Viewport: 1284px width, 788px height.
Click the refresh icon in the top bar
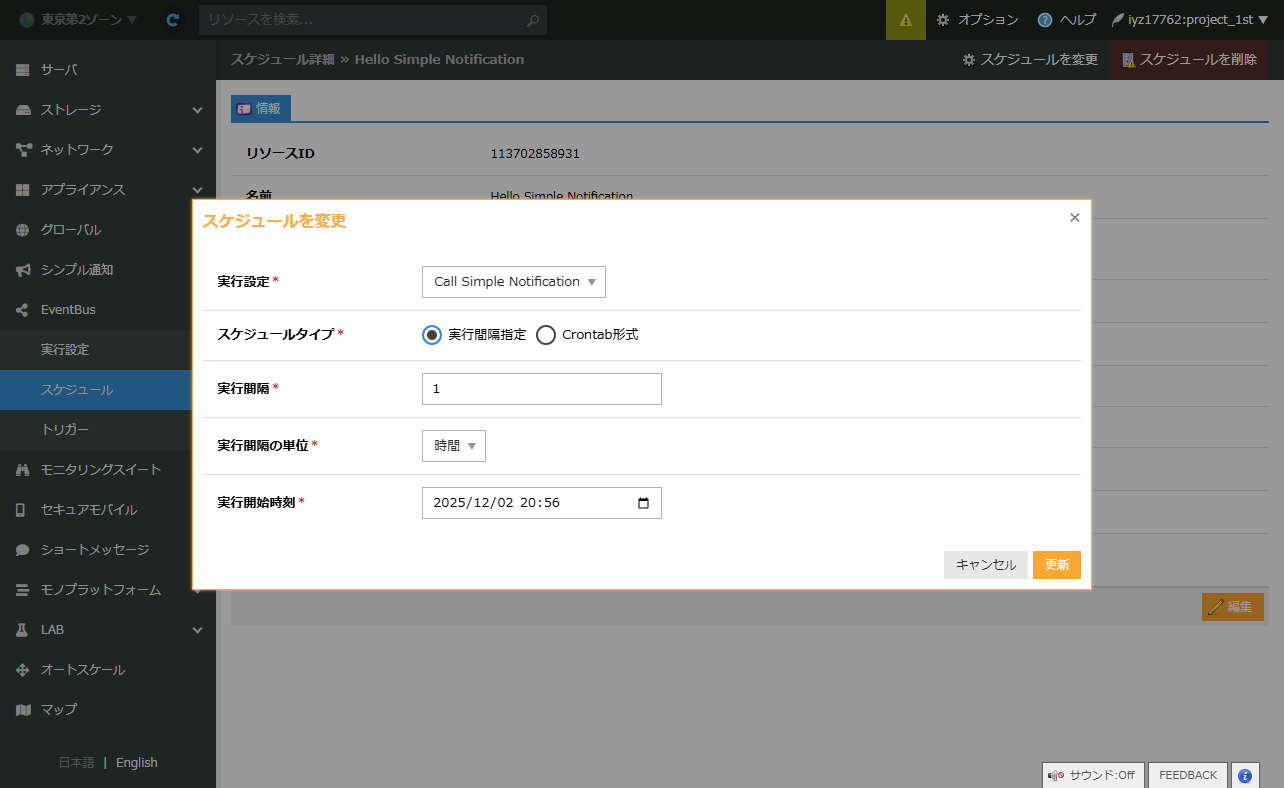pos(173,20)
